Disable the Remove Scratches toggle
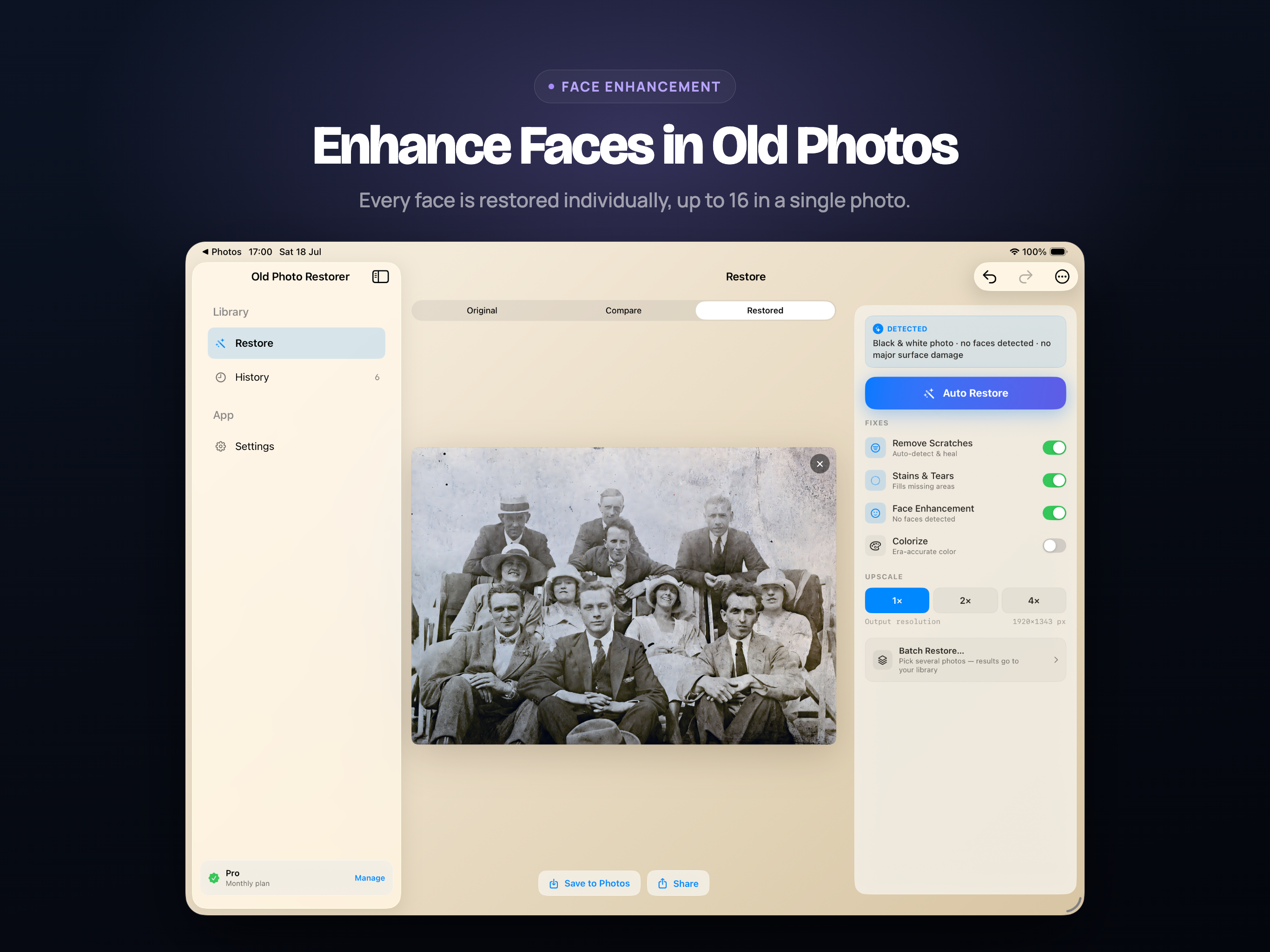This screenshot has height=952, width=1270. 1053,447
